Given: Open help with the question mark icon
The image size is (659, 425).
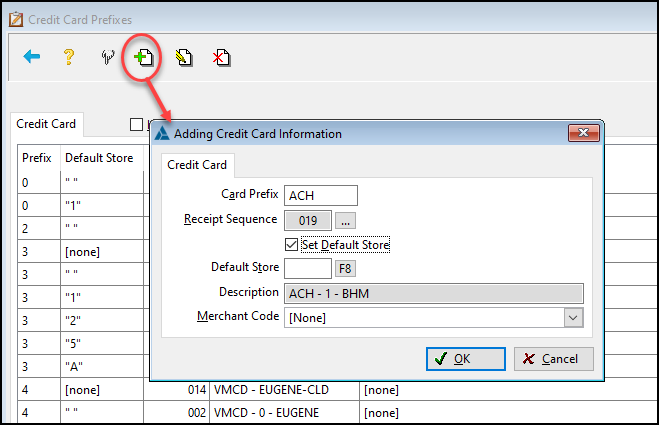Looking at the screenshot, I should (x=69, y=57).
